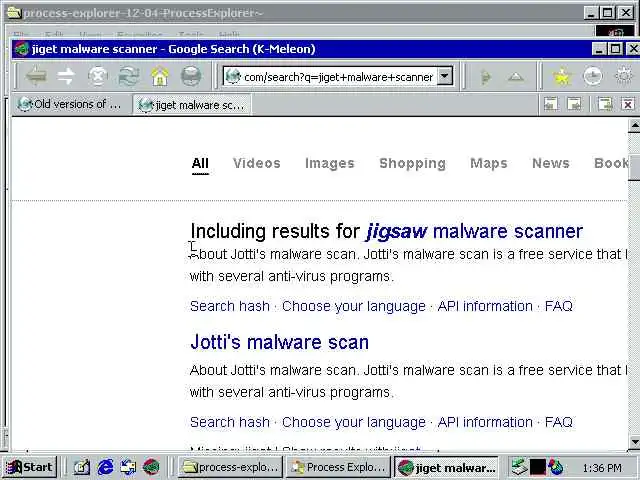Viewport: 640px width, 480px height.
Task: Click 'Search hash' under first snippet
Action: tap(230, 306)
